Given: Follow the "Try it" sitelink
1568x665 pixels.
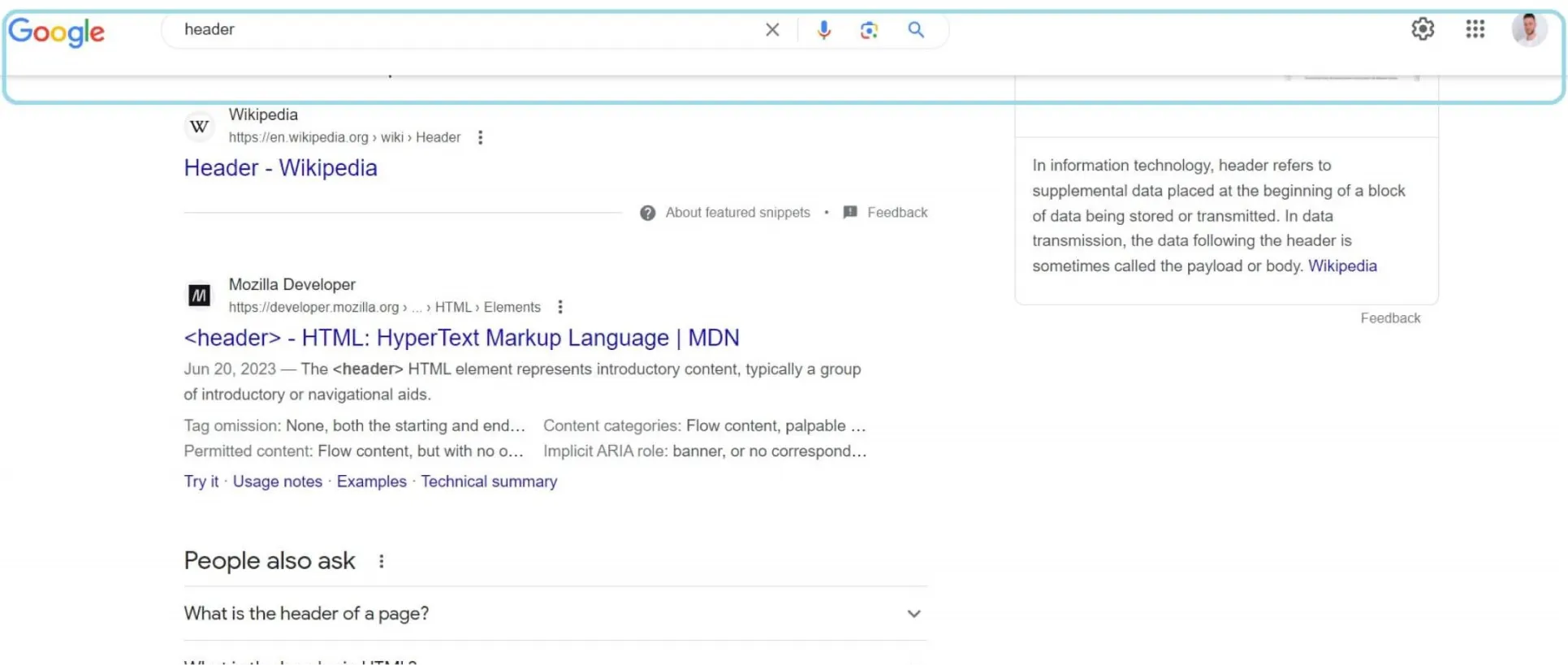Looking at the screenshot, I should (x=201, y=481).
